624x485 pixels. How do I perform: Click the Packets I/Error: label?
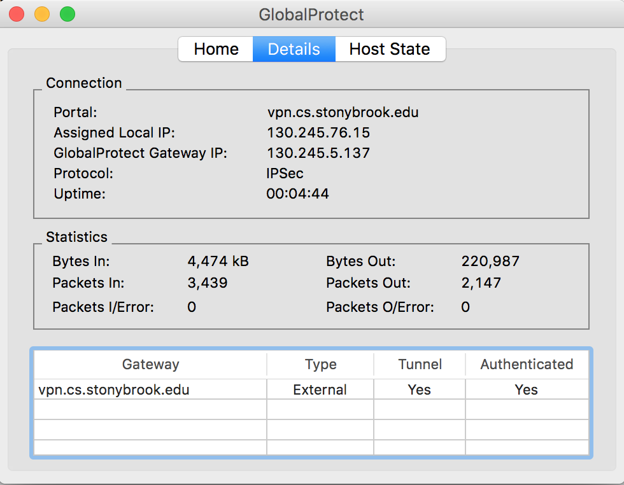click(x=103, y=307)
